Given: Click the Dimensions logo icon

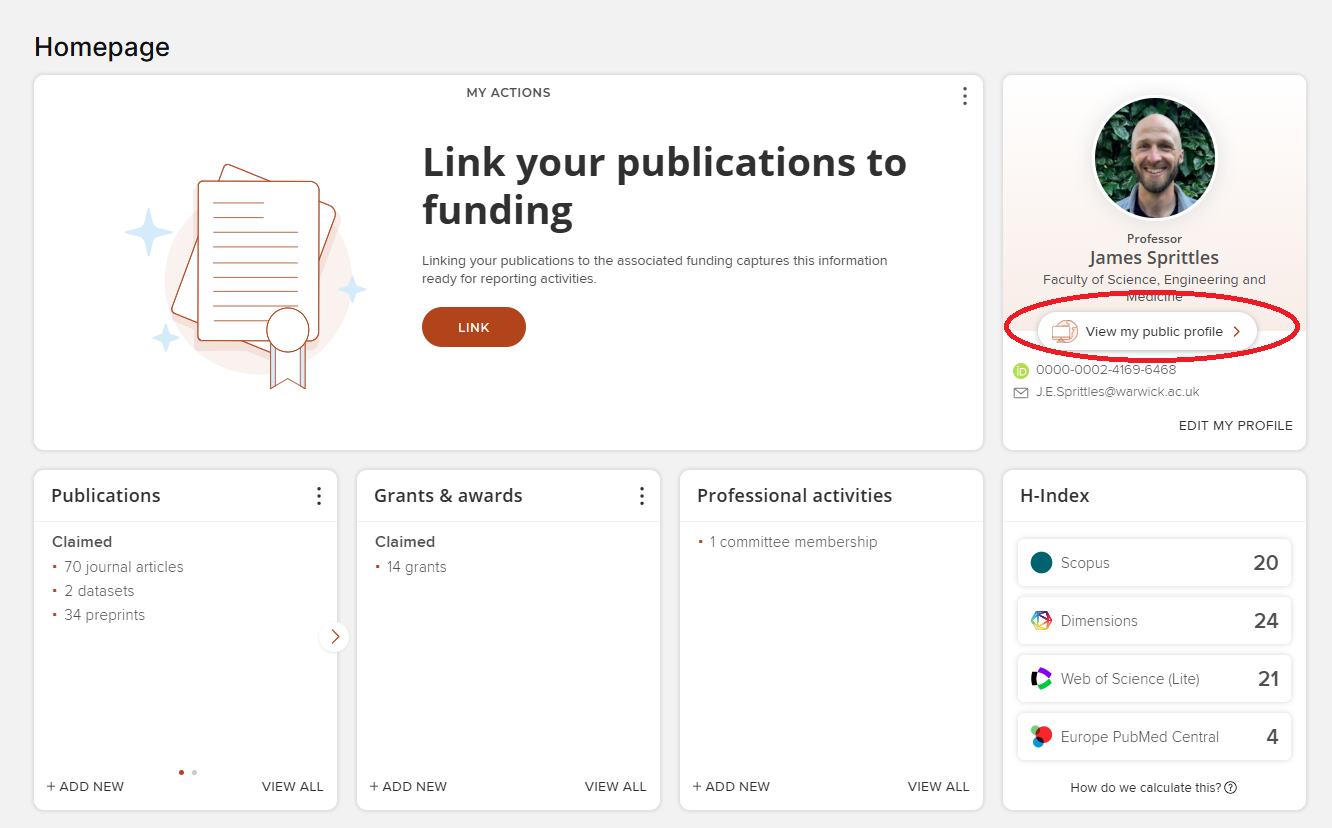Looking at the screenshot, I should point(1041,621).
